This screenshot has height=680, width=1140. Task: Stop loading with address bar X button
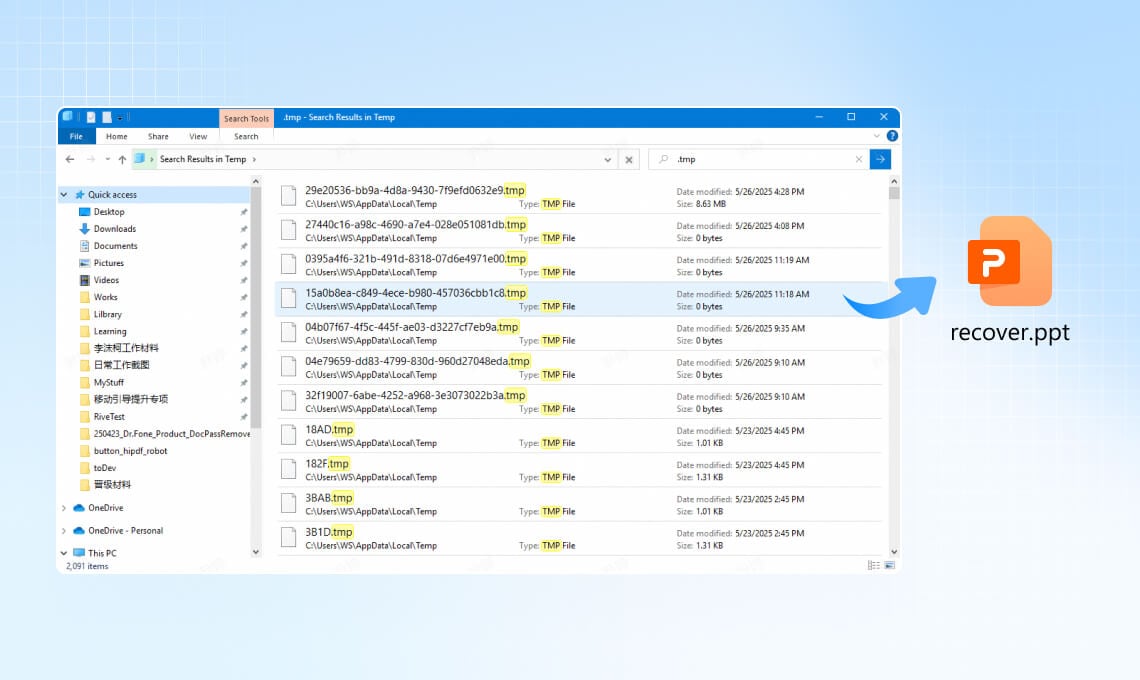(629, 159)
